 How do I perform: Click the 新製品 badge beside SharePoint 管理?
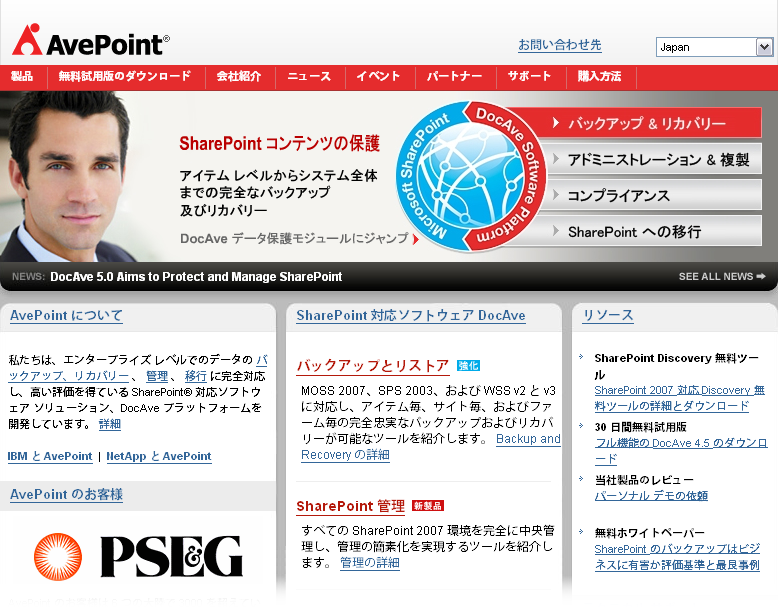427,506
